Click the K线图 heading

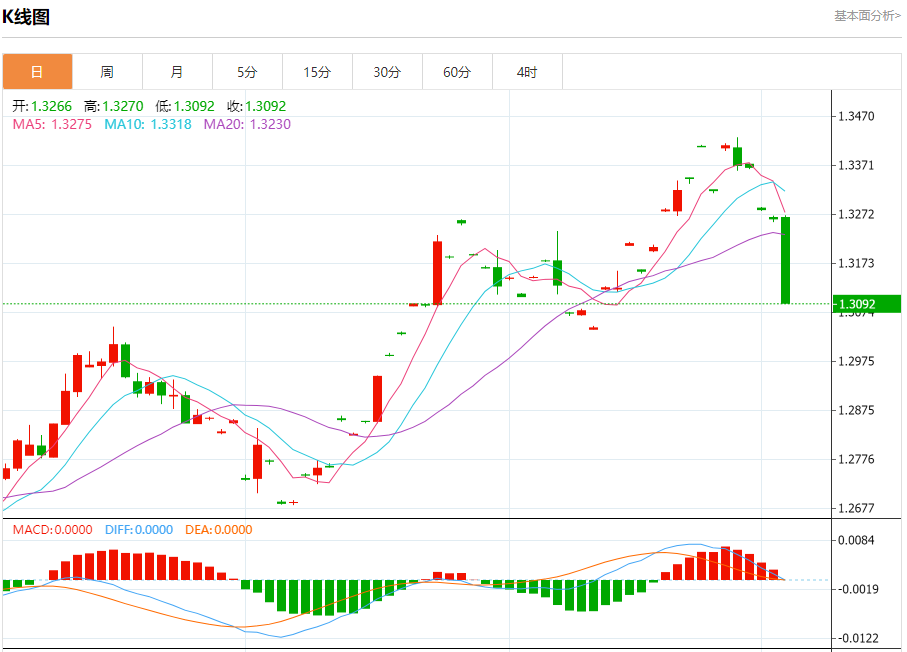tap(26, 17)
